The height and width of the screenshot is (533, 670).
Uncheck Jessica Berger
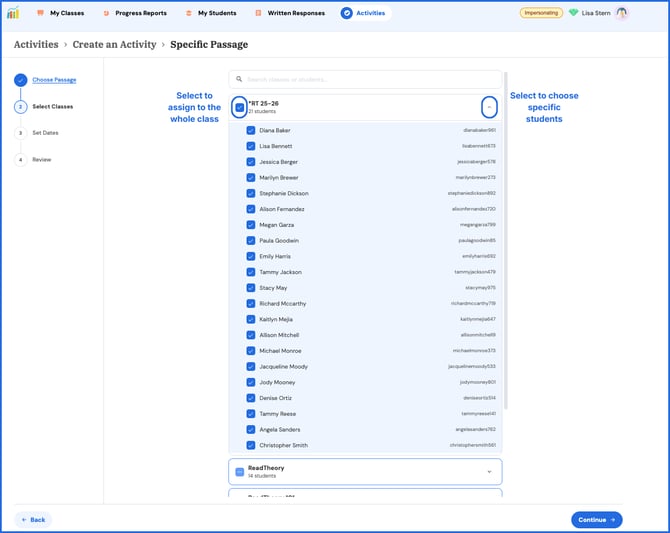pyautogui.click(x=251, y=162)
